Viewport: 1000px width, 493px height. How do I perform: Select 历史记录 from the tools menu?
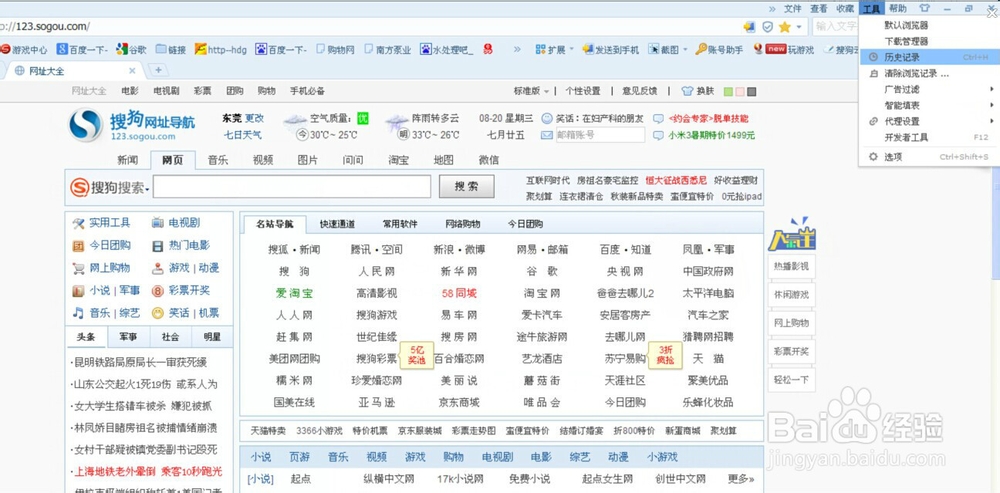[929, 57]
